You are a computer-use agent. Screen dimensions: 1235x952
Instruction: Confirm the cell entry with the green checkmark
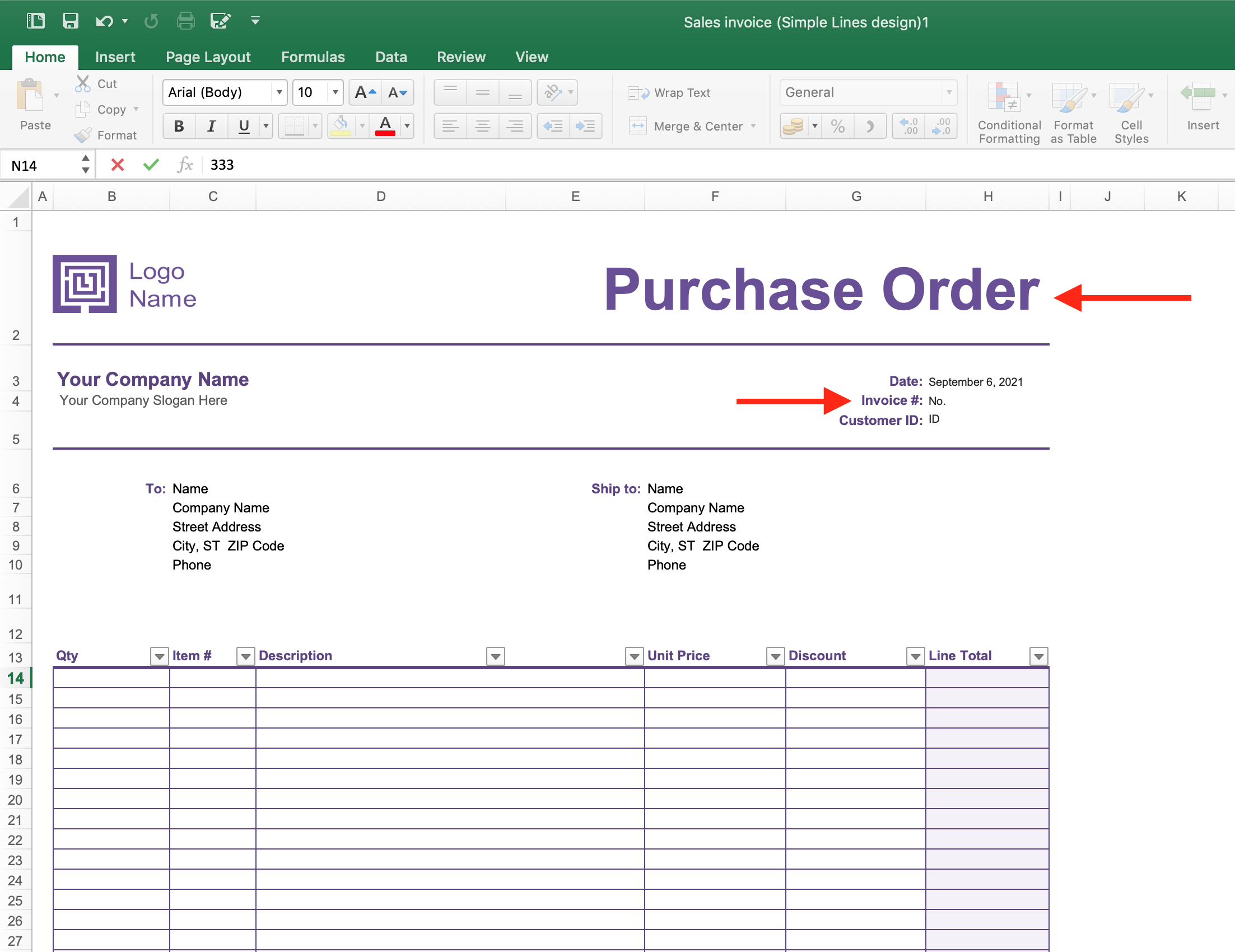coord(150,165)
